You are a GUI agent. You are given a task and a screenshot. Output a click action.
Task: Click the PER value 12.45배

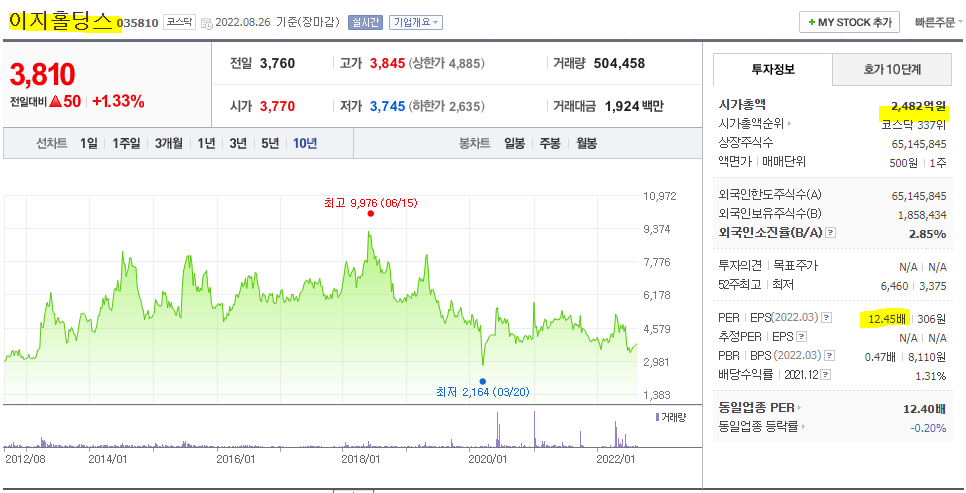pyautogui.click(x=887, y=319)
